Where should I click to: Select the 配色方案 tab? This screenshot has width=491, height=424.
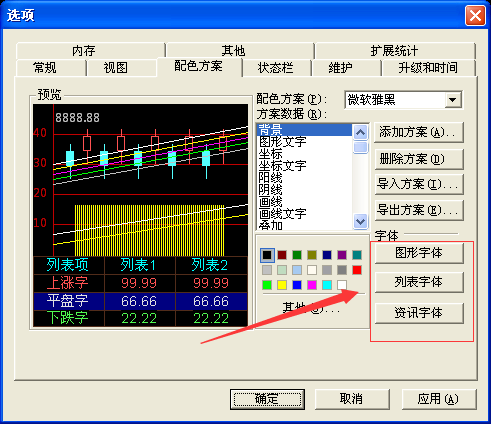199,66
